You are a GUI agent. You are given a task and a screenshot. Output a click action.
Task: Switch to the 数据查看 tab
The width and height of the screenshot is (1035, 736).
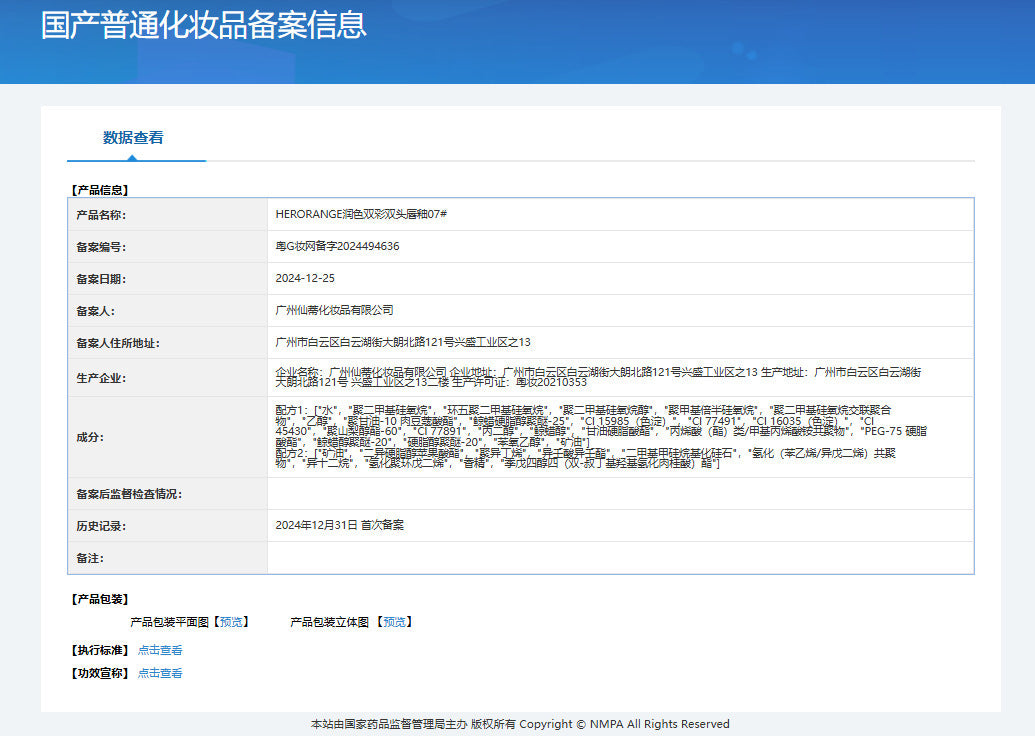pyautogui.click(x=133, y=138)
